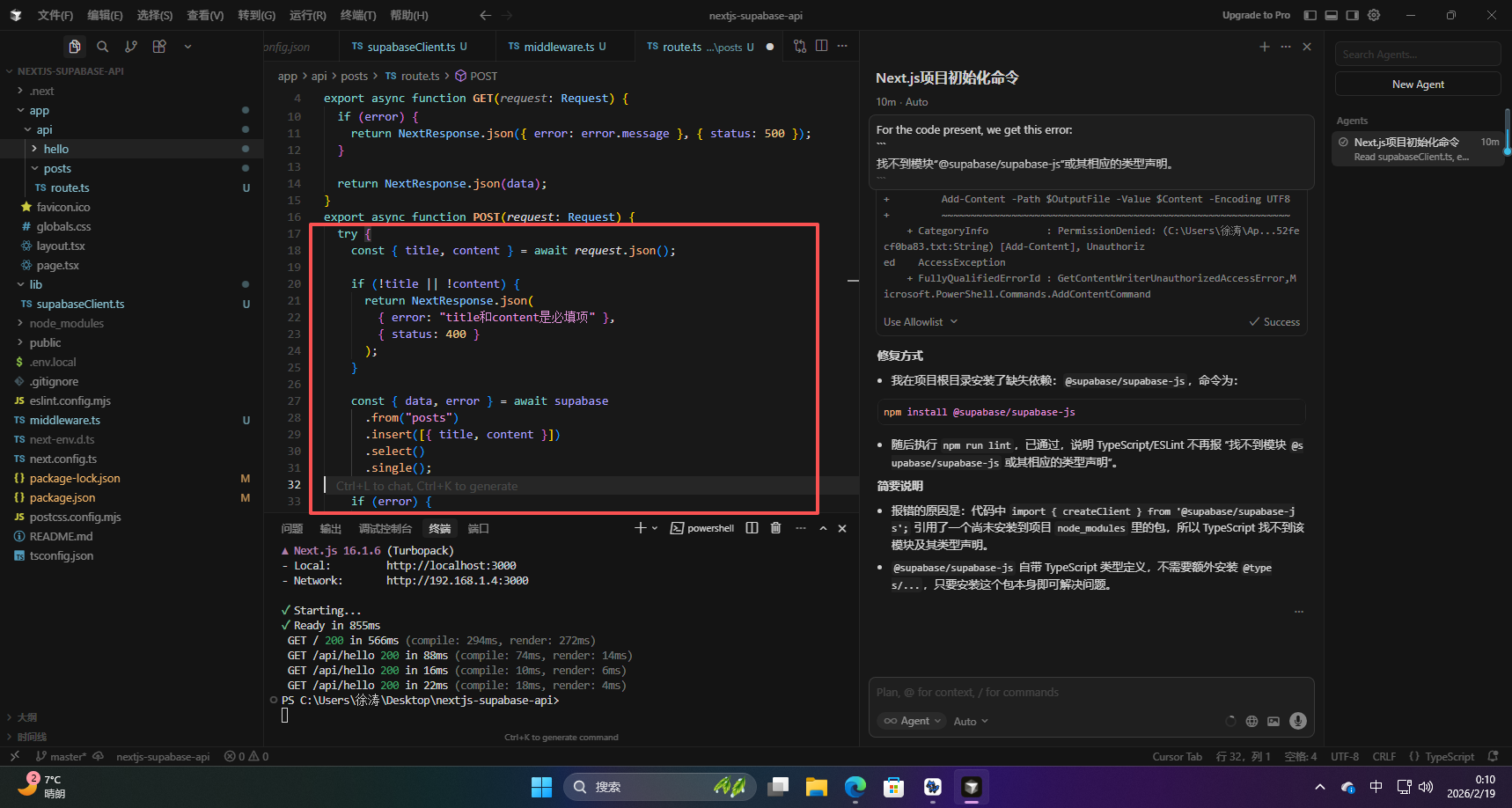Open Microsoft Edge from the taskbar
The width and height of the screenshot is (1512, 808).
point(855,787)
